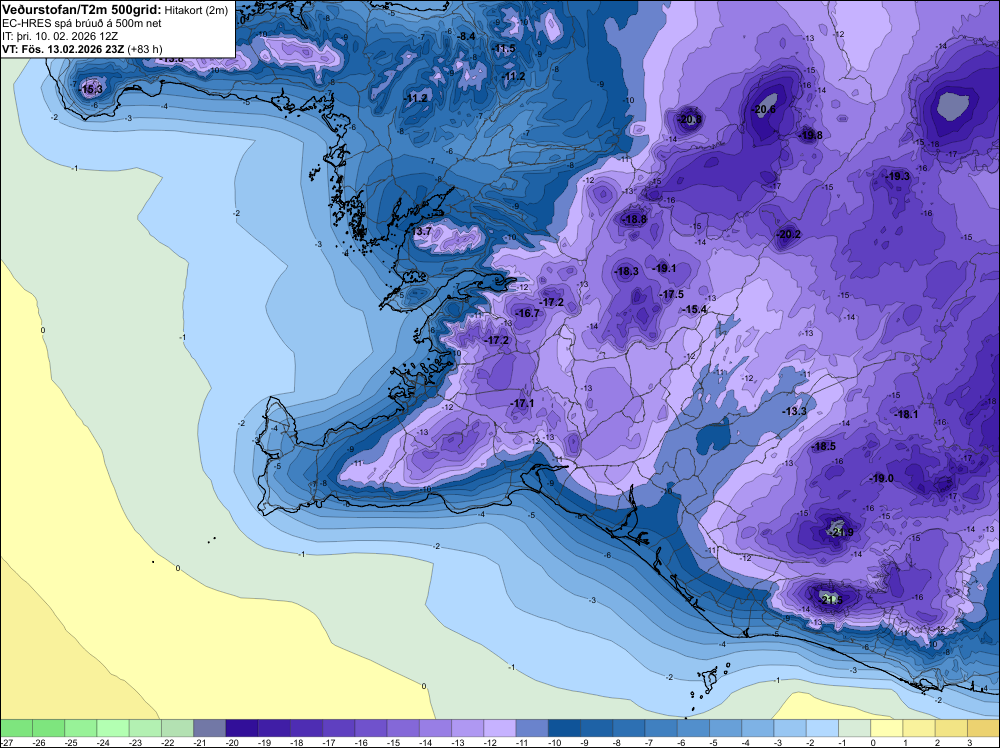The width and height of the screenshot is (1000, 748).
Task: Click the -11 periwinkle legend swatch
Action: click(x=533, y=728)
